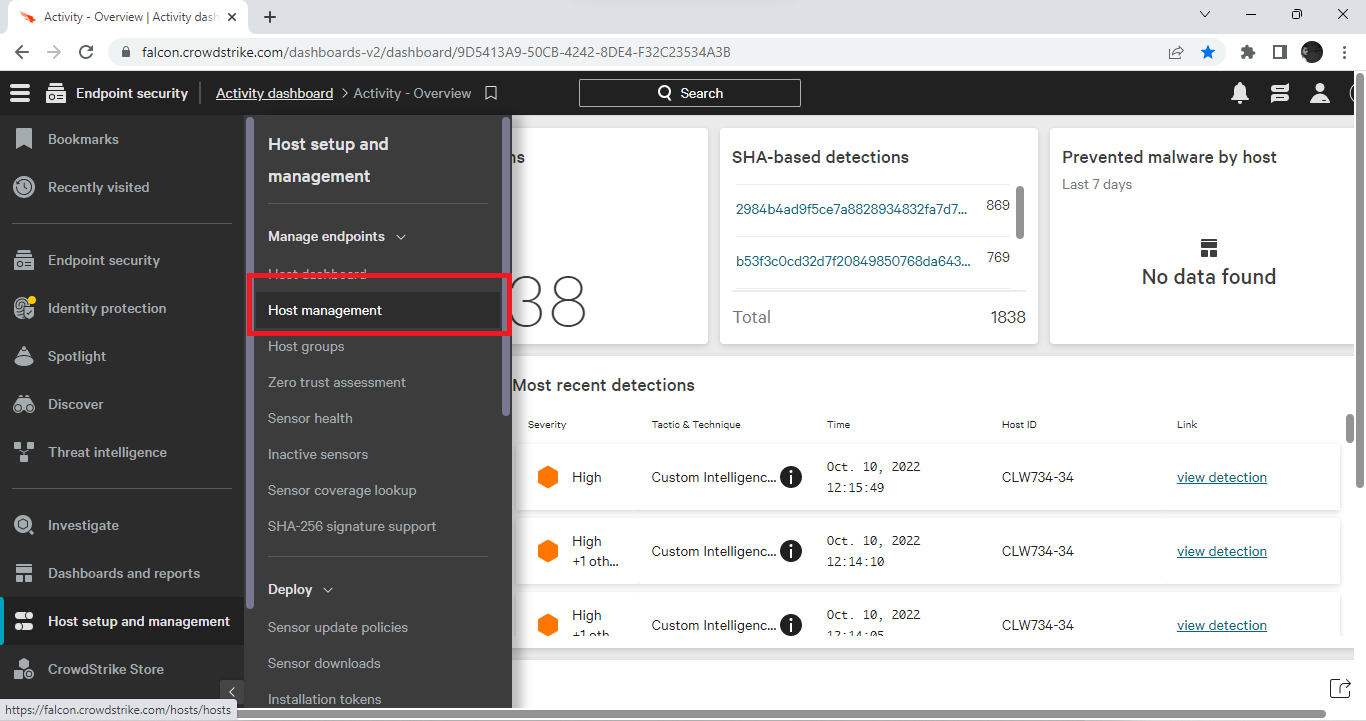Click the Host ID column header
Viewport: 1366px width, 721px height.
1019,425
